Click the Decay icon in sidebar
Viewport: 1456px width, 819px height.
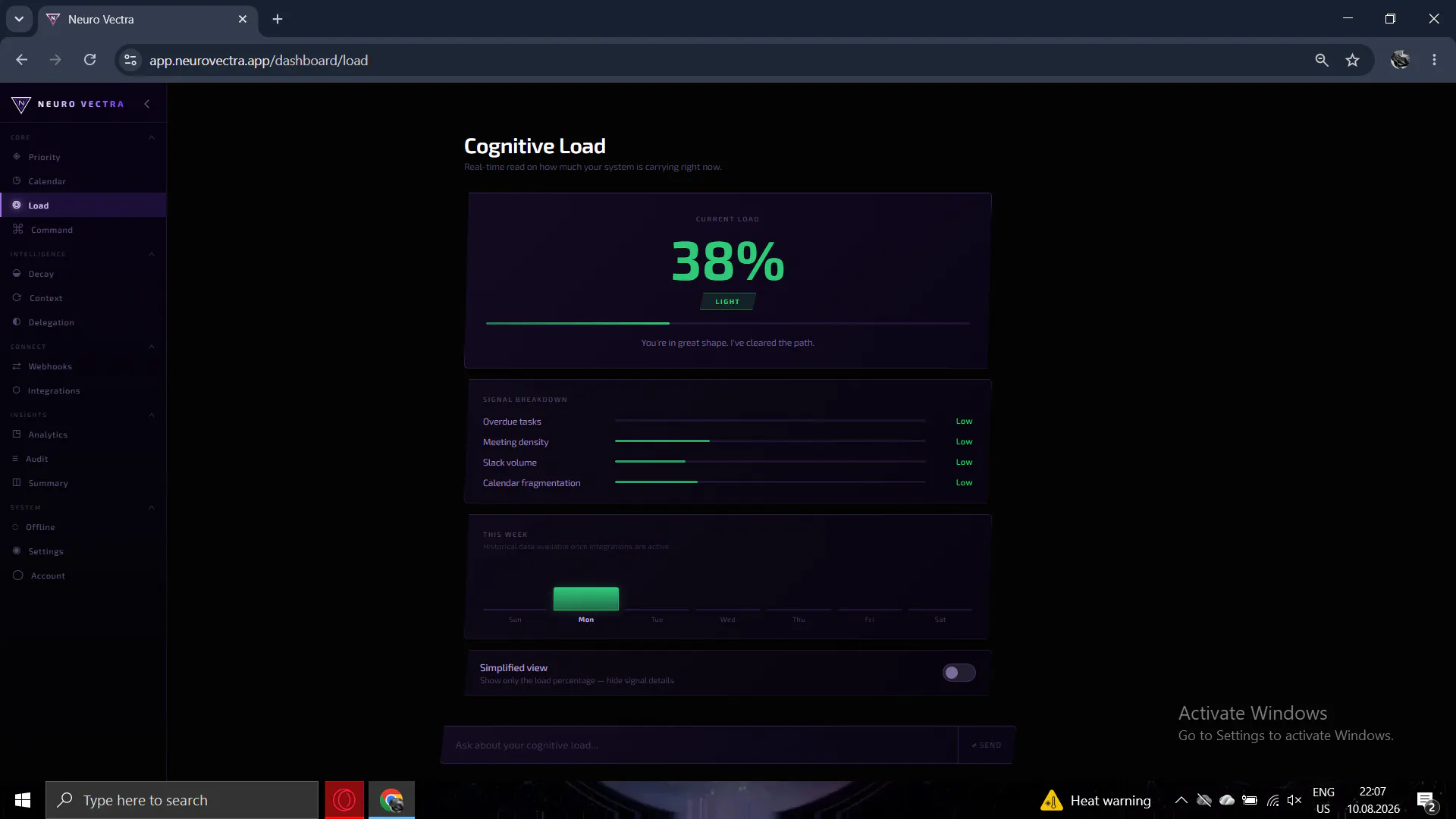[17, 274]
